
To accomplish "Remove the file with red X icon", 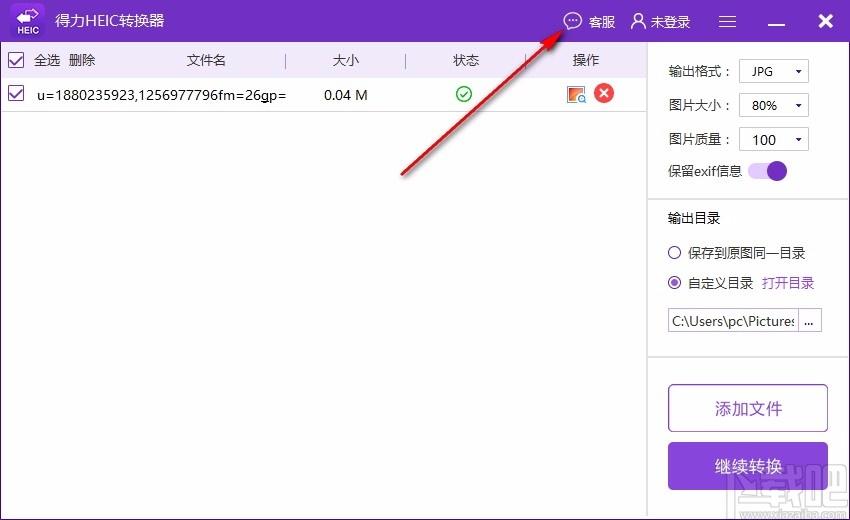I will 604,93.
